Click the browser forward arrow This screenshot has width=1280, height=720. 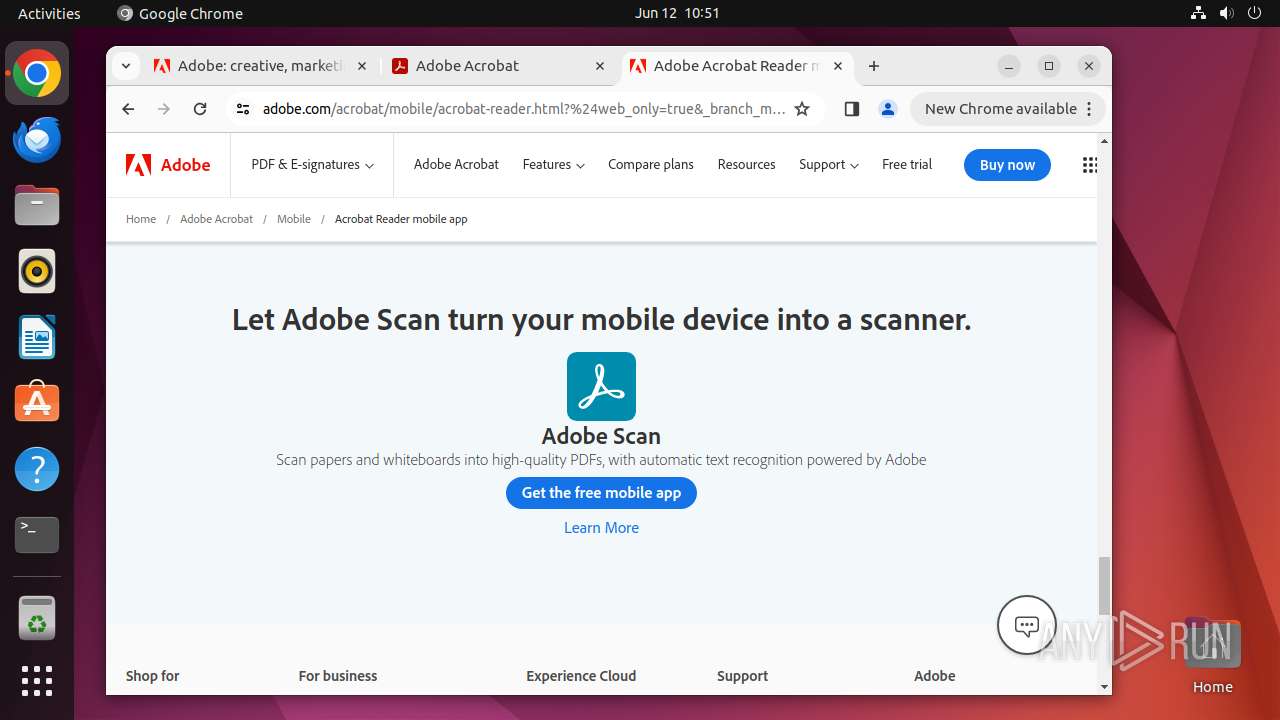pyautogui.click(x=164, y=109)
